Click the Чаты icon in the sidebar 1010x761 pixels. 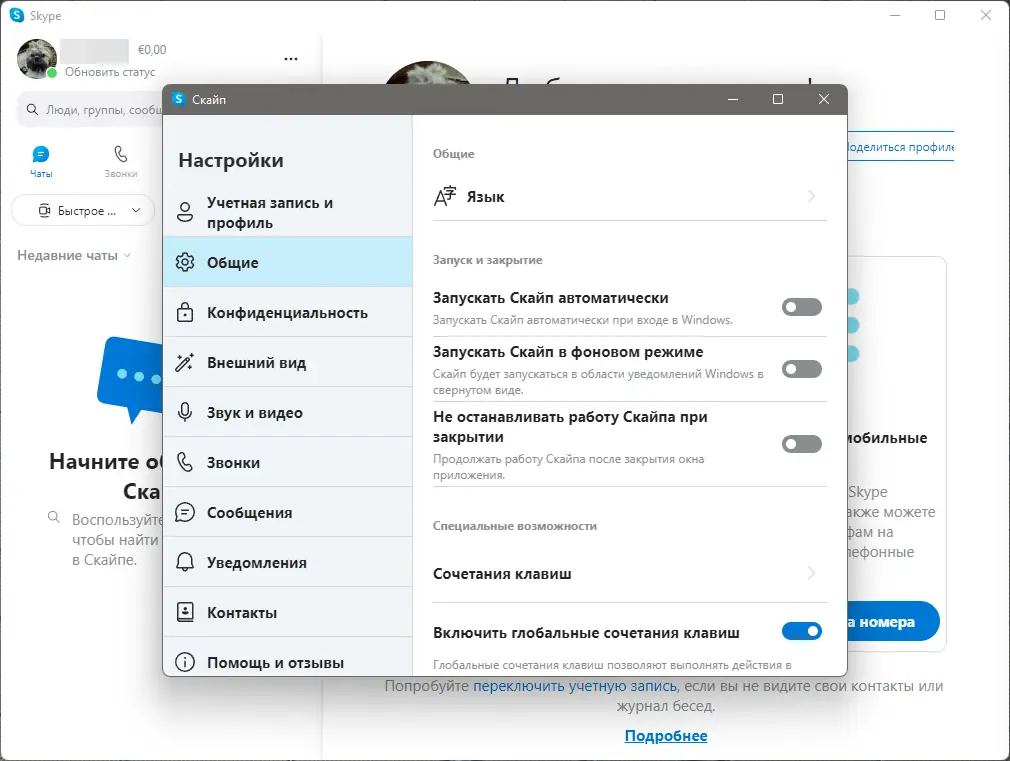tap(40, 155)
